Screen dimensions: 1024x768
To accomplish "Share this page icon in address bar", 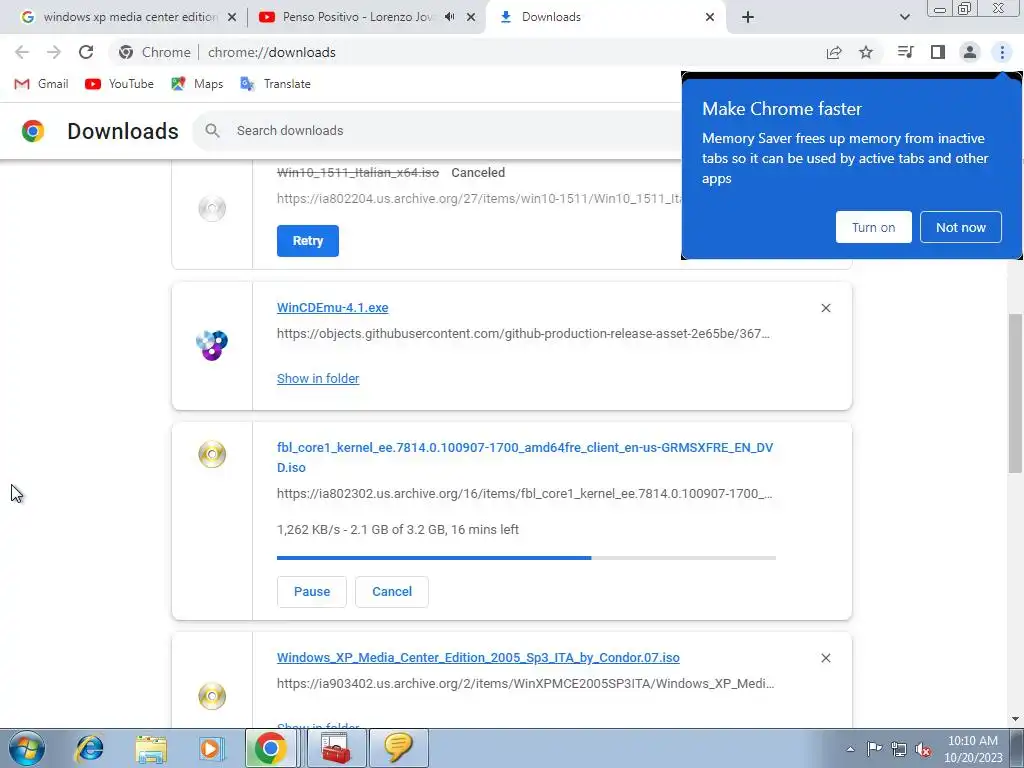I will click(834, 52).
